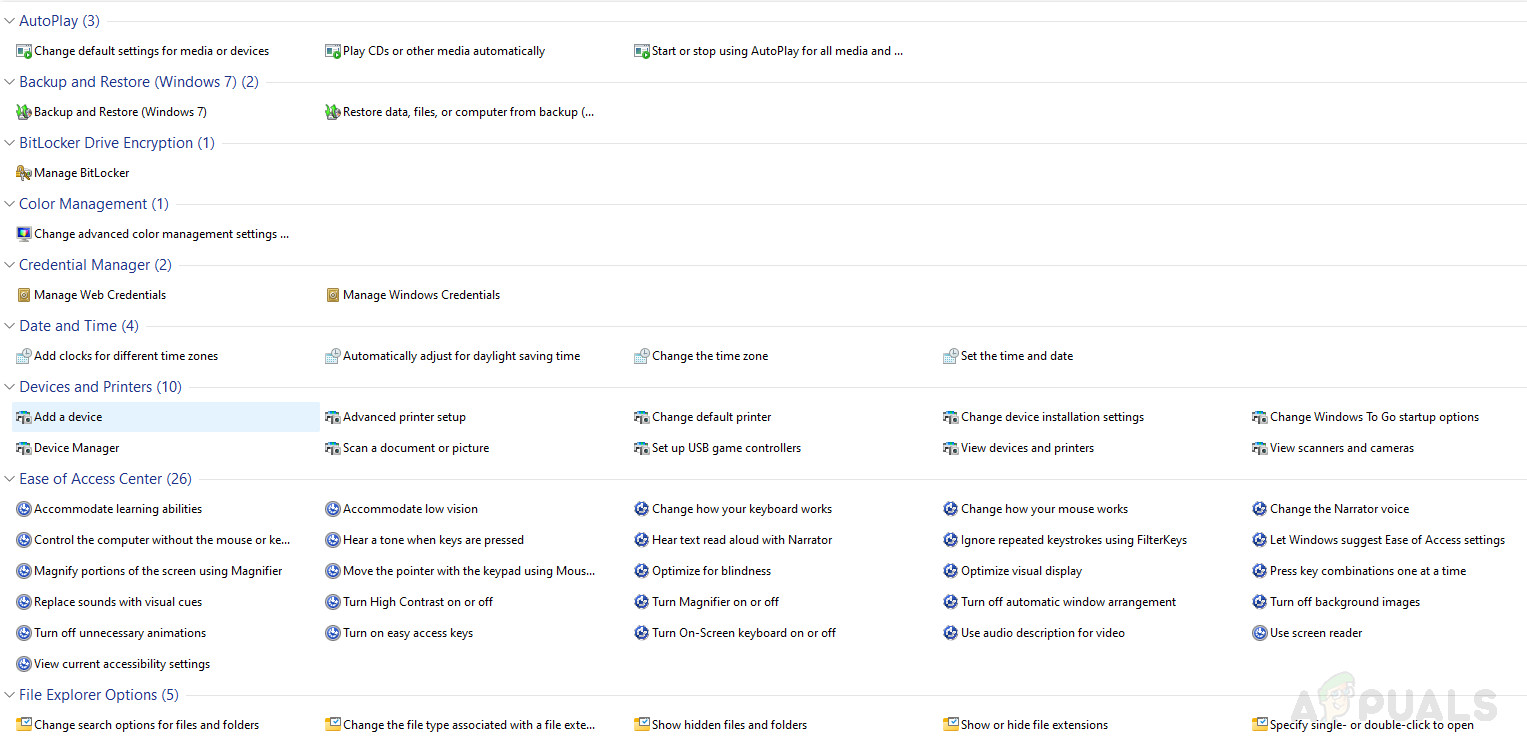The image size is (1527, 748).
Task: Open Change Windows To Go startup options
Action: [x=1374, y=417]
